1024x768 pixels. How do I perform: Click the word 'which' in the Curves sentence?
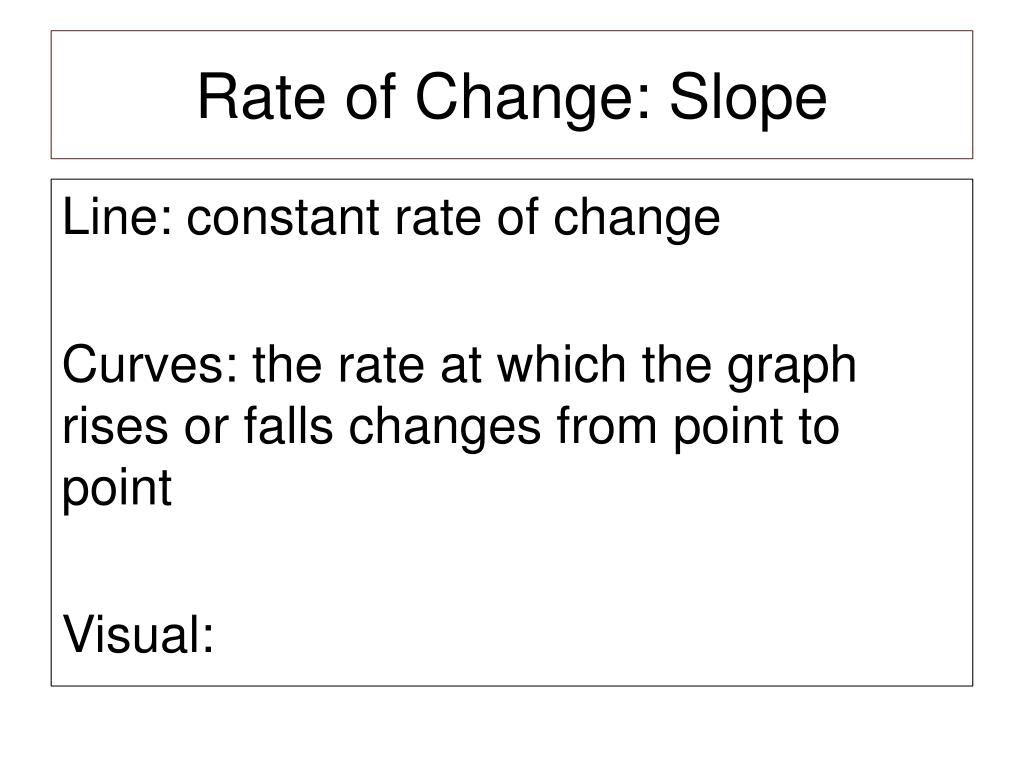coord(561,364)
